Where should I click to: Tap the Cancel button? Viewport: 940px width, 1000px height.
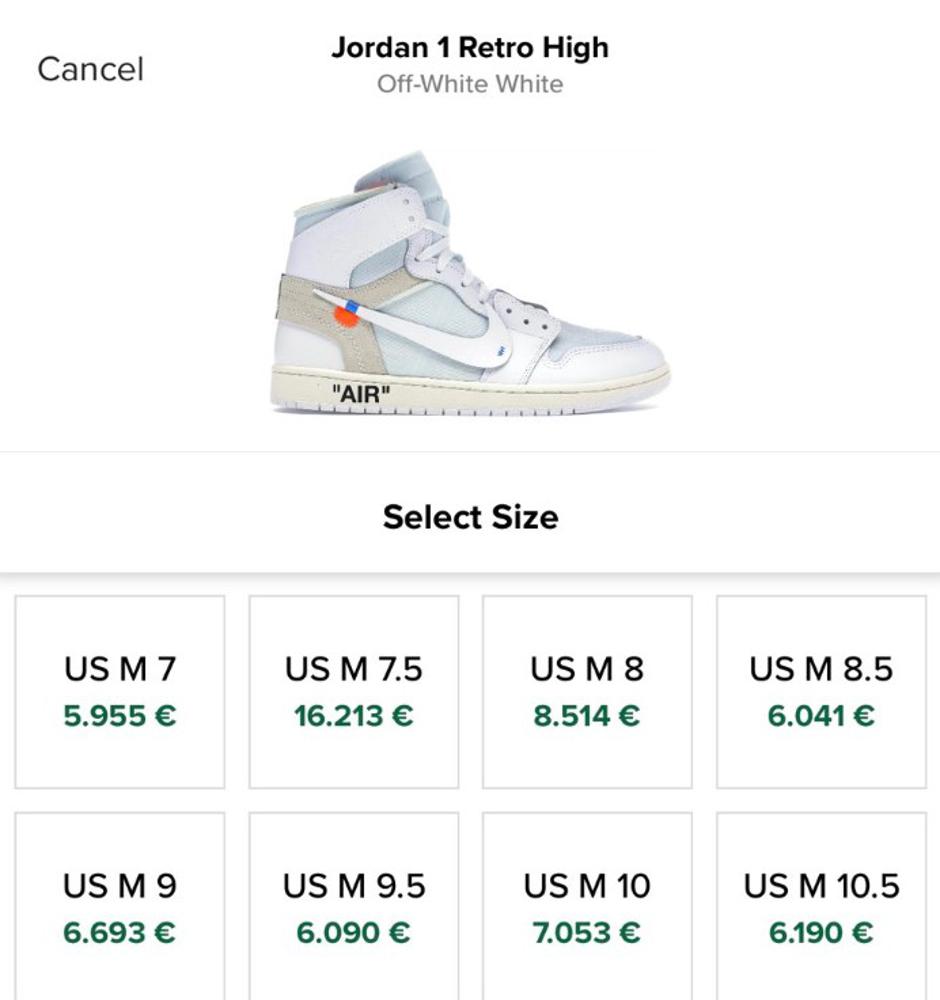[91, 69]
